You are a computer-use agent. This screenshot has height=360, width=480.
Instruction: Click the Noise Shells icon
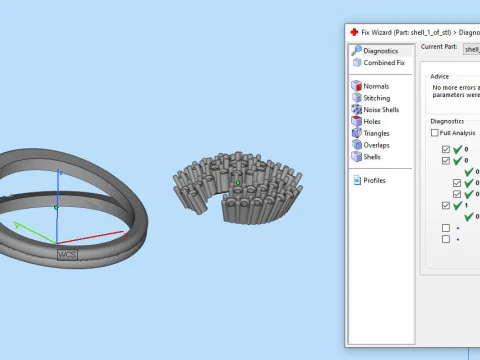pyautogui.click(x=357, y=109)
